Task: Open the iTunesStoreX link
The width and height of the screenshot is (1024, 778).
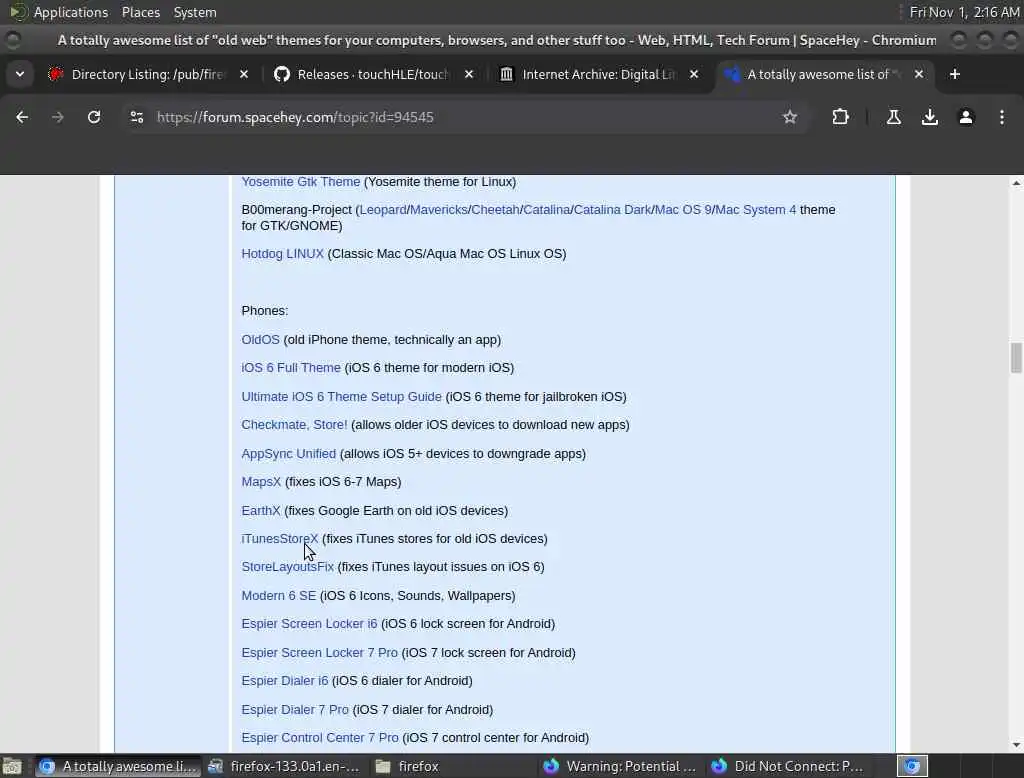Action: (280, 539)
